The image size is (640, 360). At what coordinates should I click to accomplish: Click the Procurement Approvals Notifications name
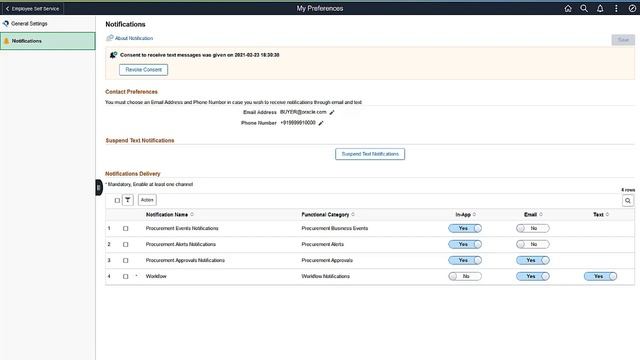click(x=185, y=260)
